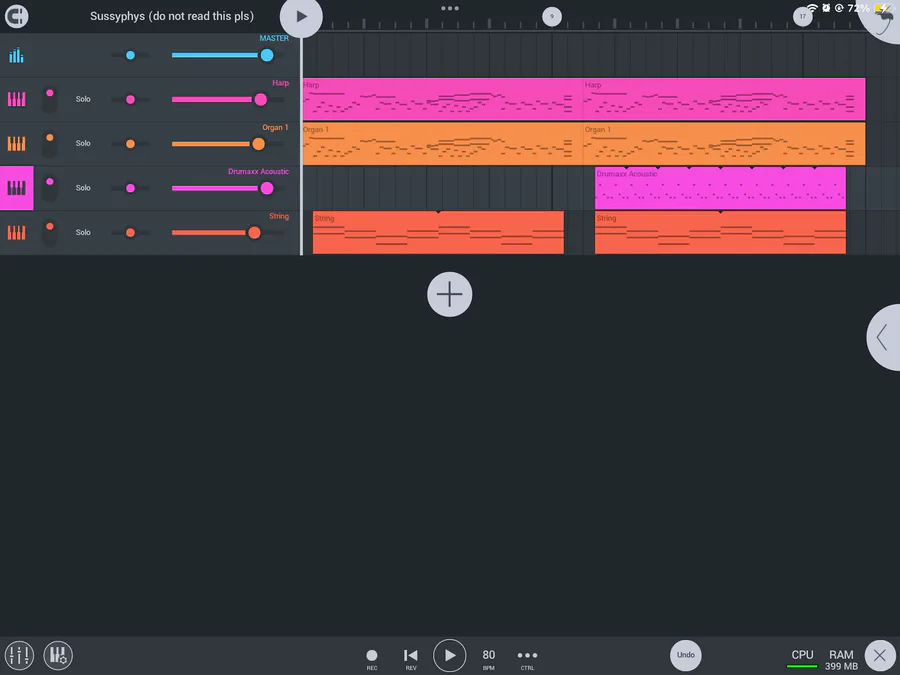Adjust the String pan knob

click(x=130, y=232)
